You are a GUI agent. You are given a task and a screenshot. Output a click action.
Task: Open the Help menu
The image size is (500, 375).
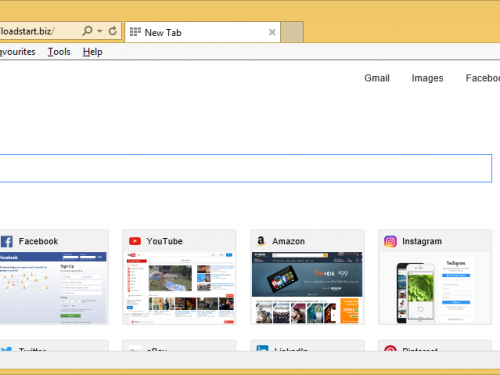tap(93, 52)
